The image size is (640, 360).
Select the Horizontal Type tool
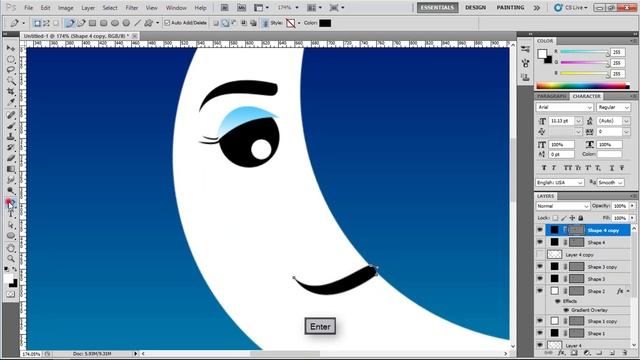coord(11,214)
